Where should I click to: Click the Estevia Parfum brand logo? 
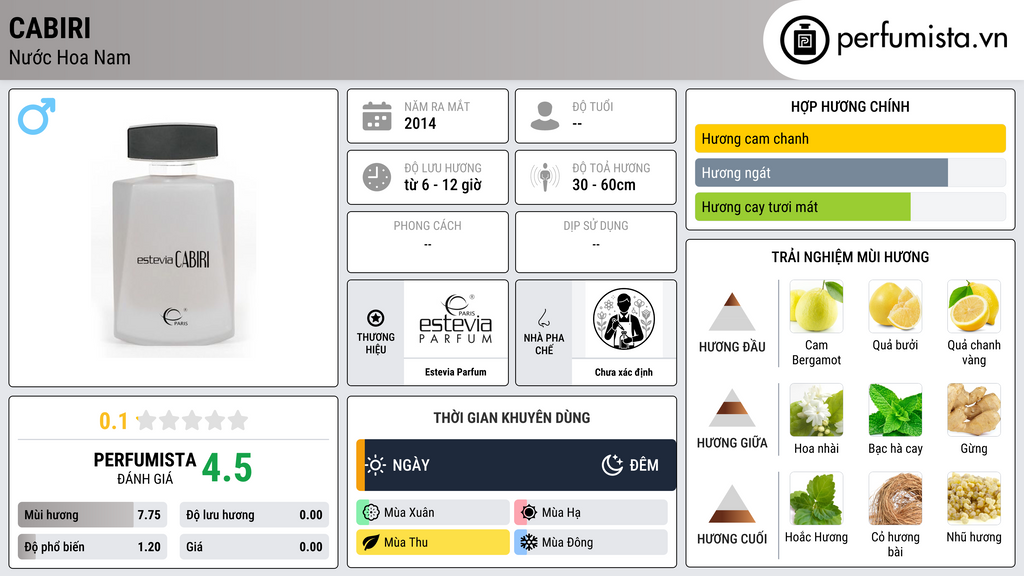coord(456,319)
